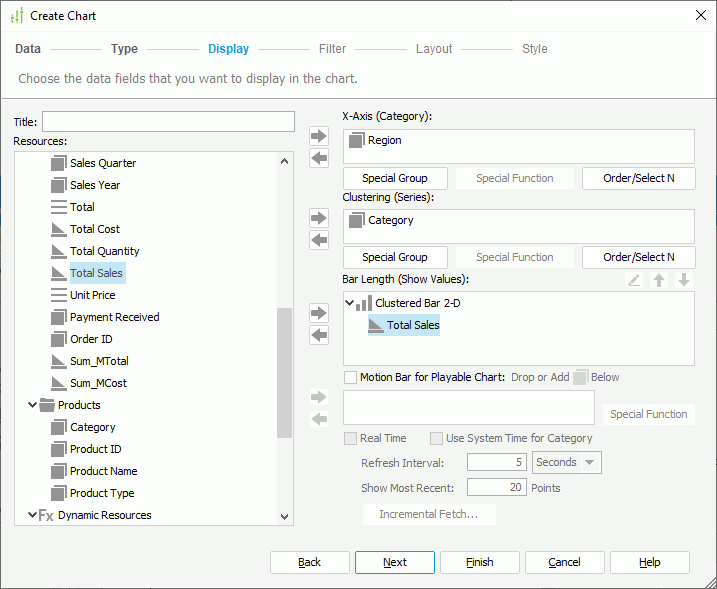Click the edit pencil icon above Bar Length box

tap(634, 280)
